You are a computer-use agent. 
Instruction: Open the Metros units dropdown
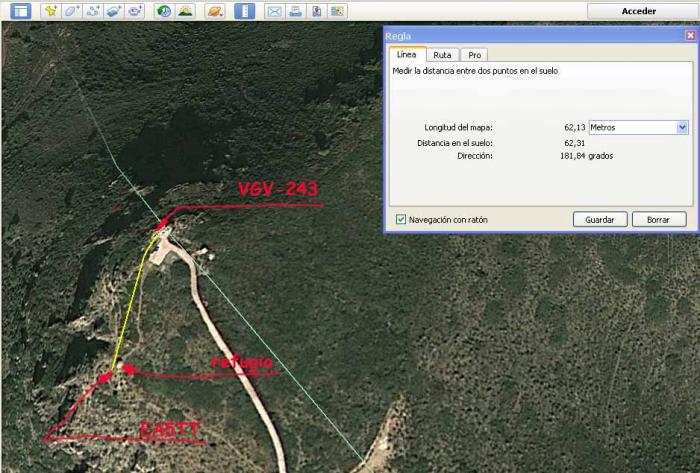(x=638, y=128)
